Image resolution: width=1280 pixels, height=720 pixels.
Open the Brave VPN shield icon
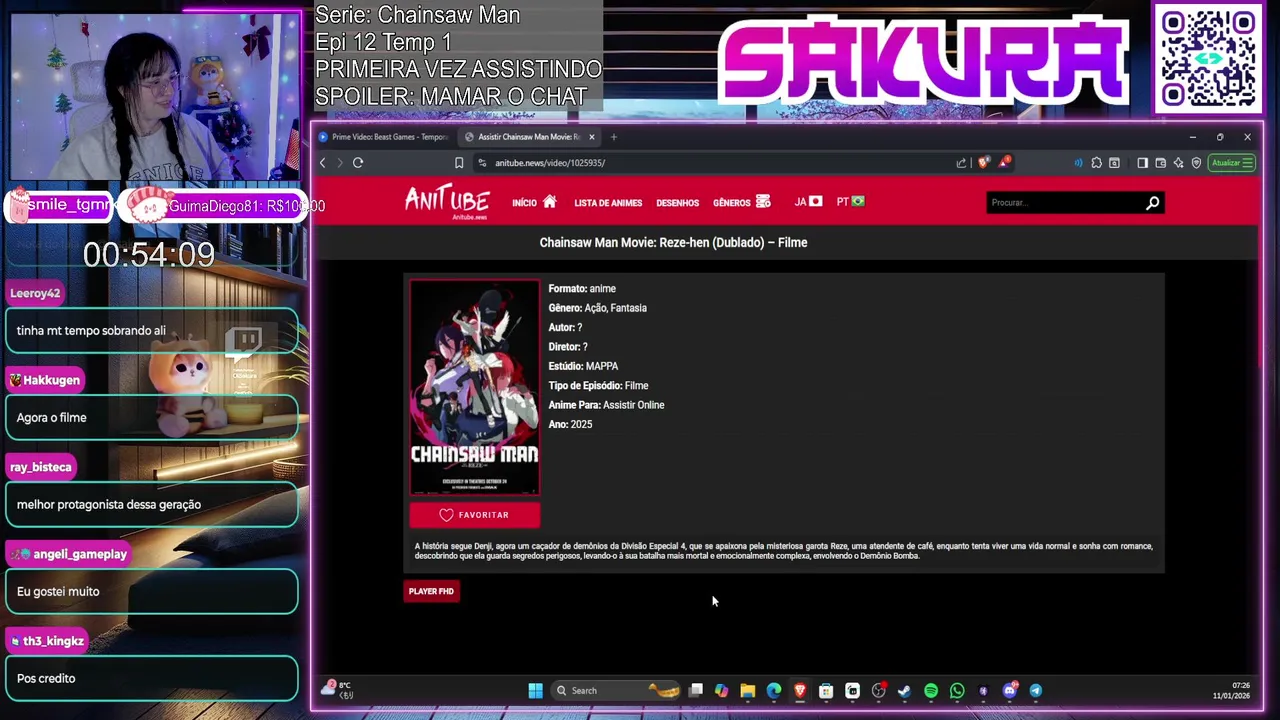pyautogui.click(x=1196, y=163)
